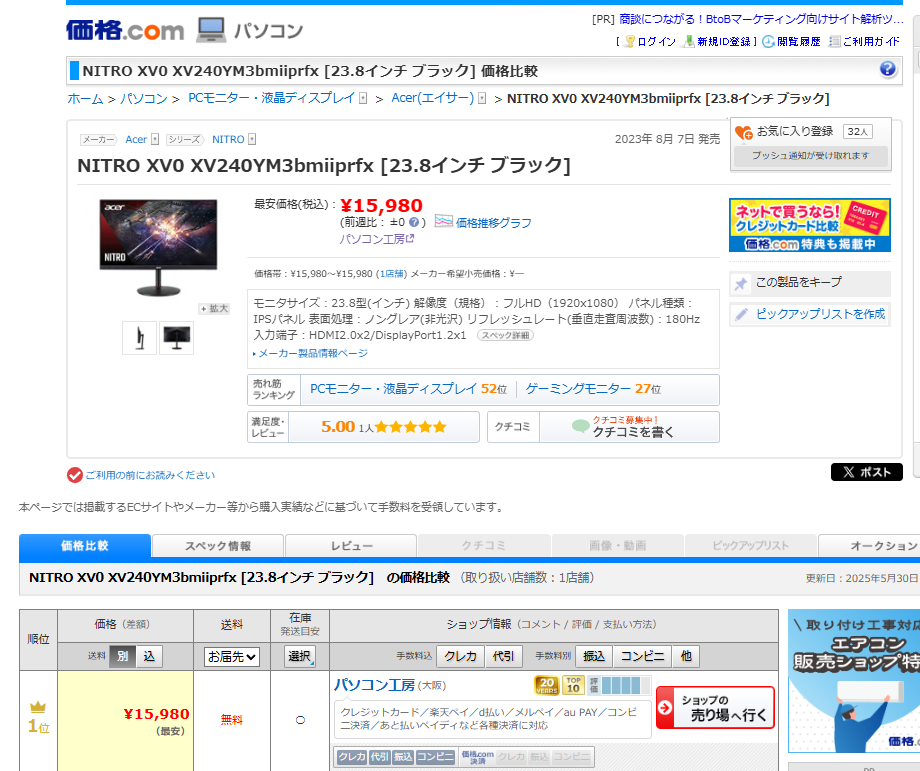Screen dimensions: 920x771
Task: Toggle shipping 別 option
Action: coord(122,657)
